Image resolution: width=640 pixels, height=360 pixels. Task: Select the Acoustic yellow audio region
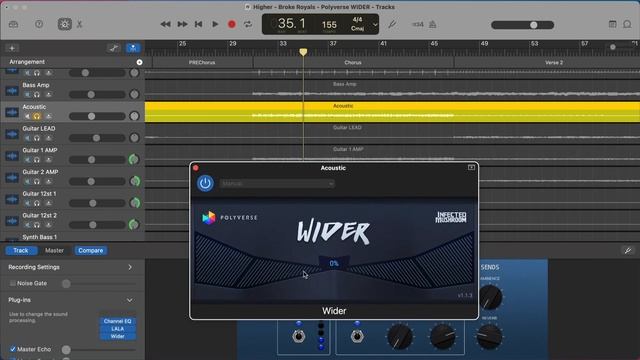click(x=392, y=112)
